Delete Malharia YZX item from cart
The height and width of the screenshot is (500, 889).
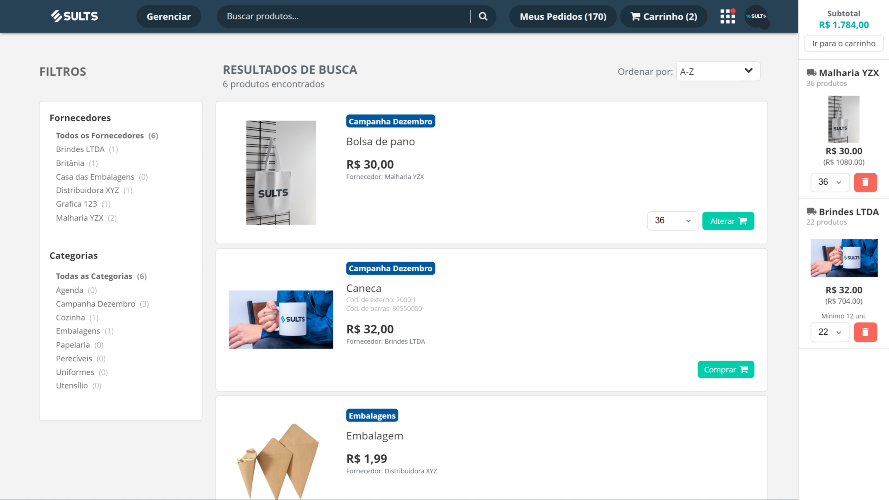coord(865,182)
